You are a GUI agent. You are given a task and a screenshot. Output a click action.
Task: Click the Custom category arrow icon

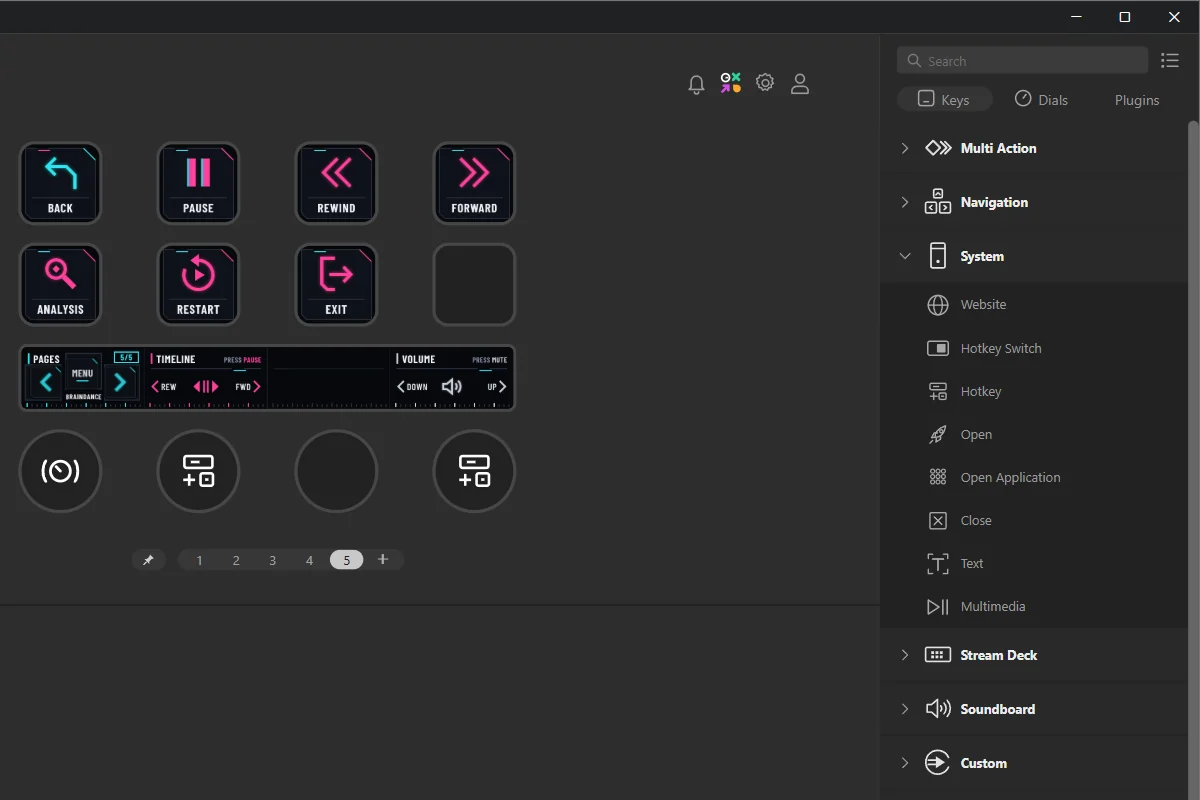tap(937, 763)
